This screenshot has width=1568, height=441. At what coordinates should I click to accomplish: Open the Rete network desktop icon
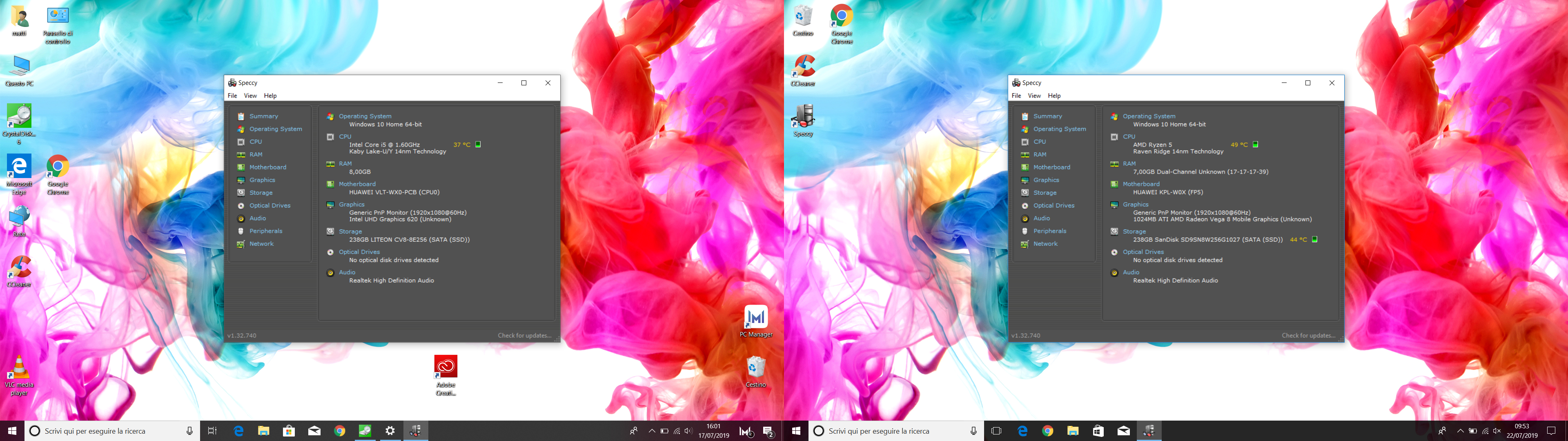(x=19, y=218)
